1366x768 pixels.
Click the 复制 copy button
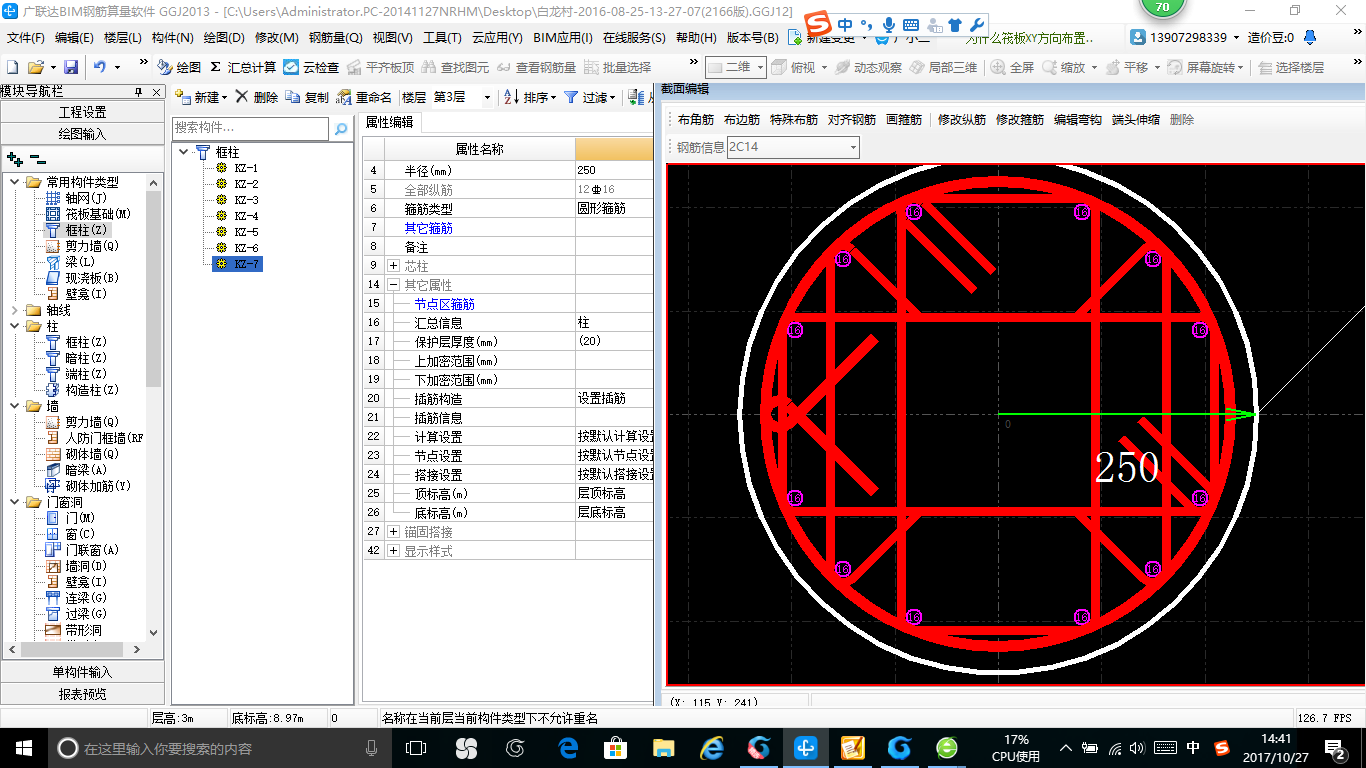[307, 97]
